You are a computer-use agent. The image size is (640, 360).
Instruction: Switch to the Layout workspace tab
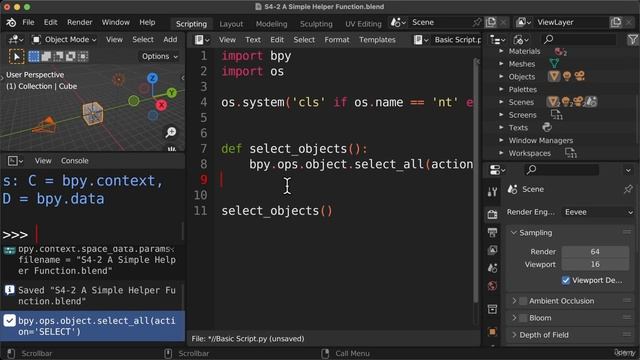pyautogui.click(x=231, y=24)
